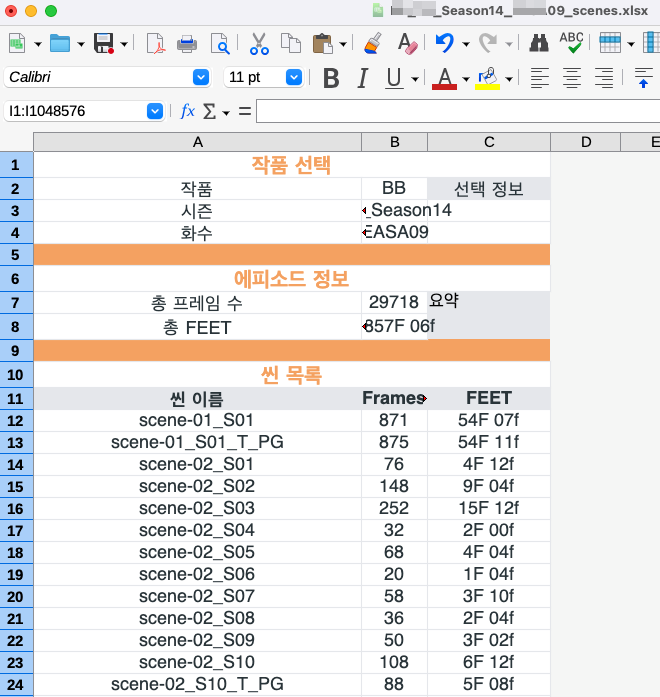Screen dimensions: 660x697
Task: Select column A header
Action: coord(198,142)
